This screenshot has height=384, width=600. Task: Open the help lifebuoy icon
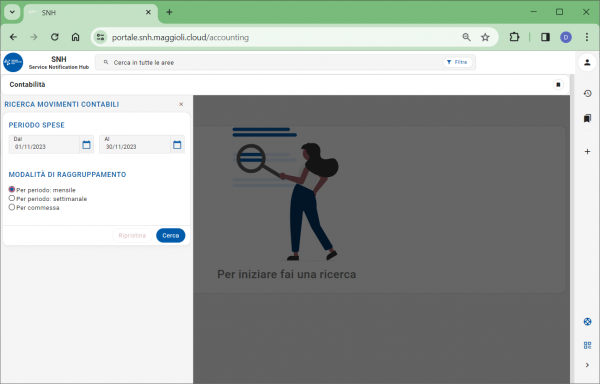587,322
